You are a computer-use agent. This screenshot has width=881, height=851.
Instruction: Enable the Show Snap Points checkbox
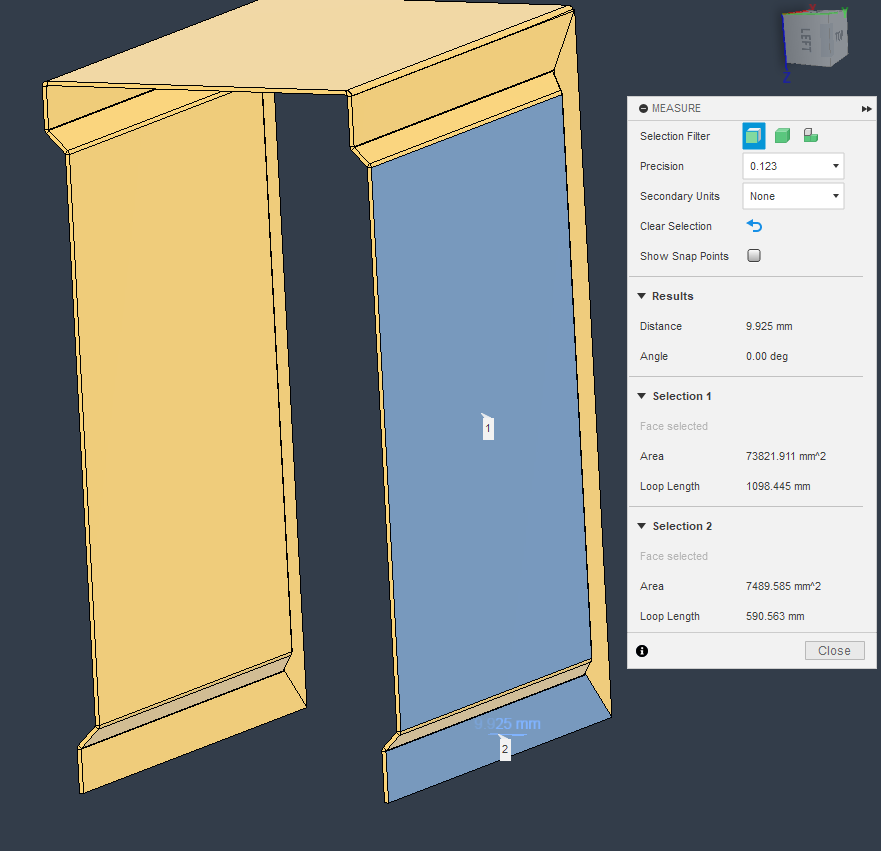point(753,255)
